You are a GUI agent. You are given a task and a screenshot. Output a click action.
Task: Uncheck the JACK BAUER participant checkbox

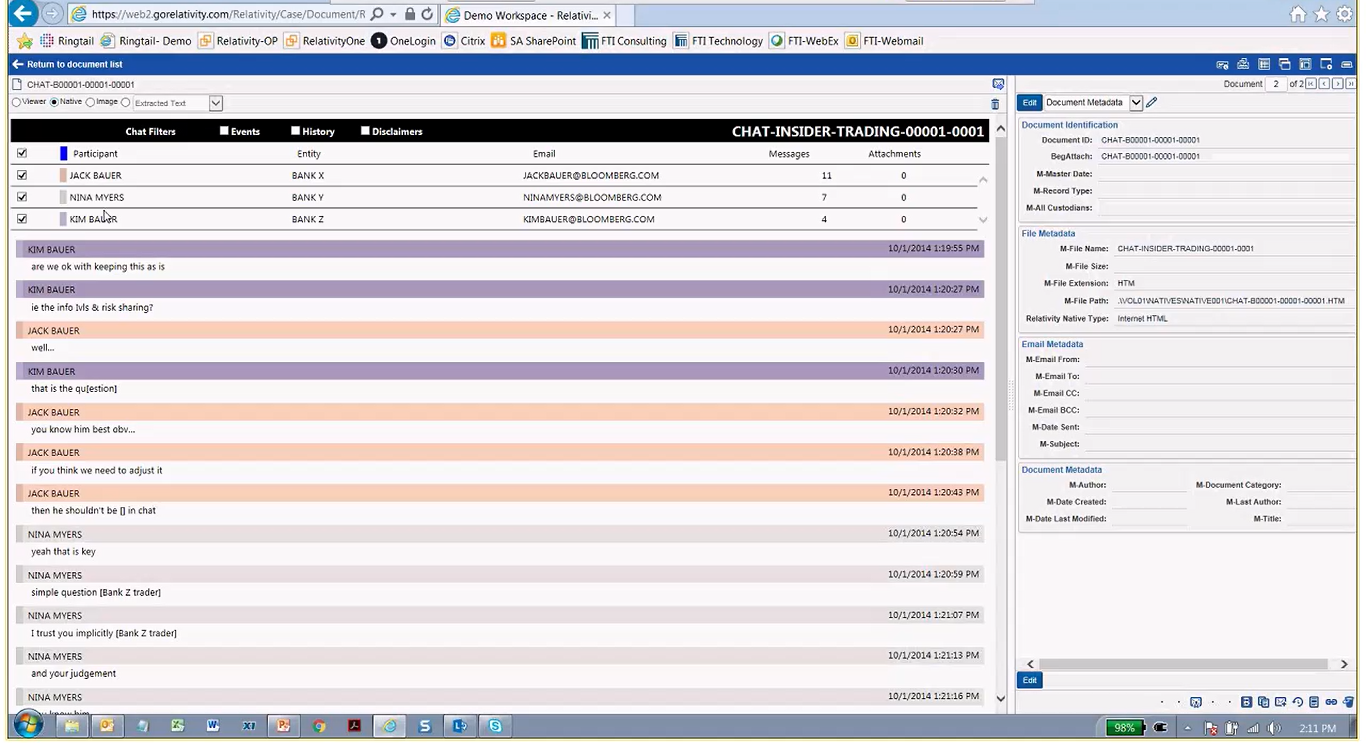[x=22, y=175]
